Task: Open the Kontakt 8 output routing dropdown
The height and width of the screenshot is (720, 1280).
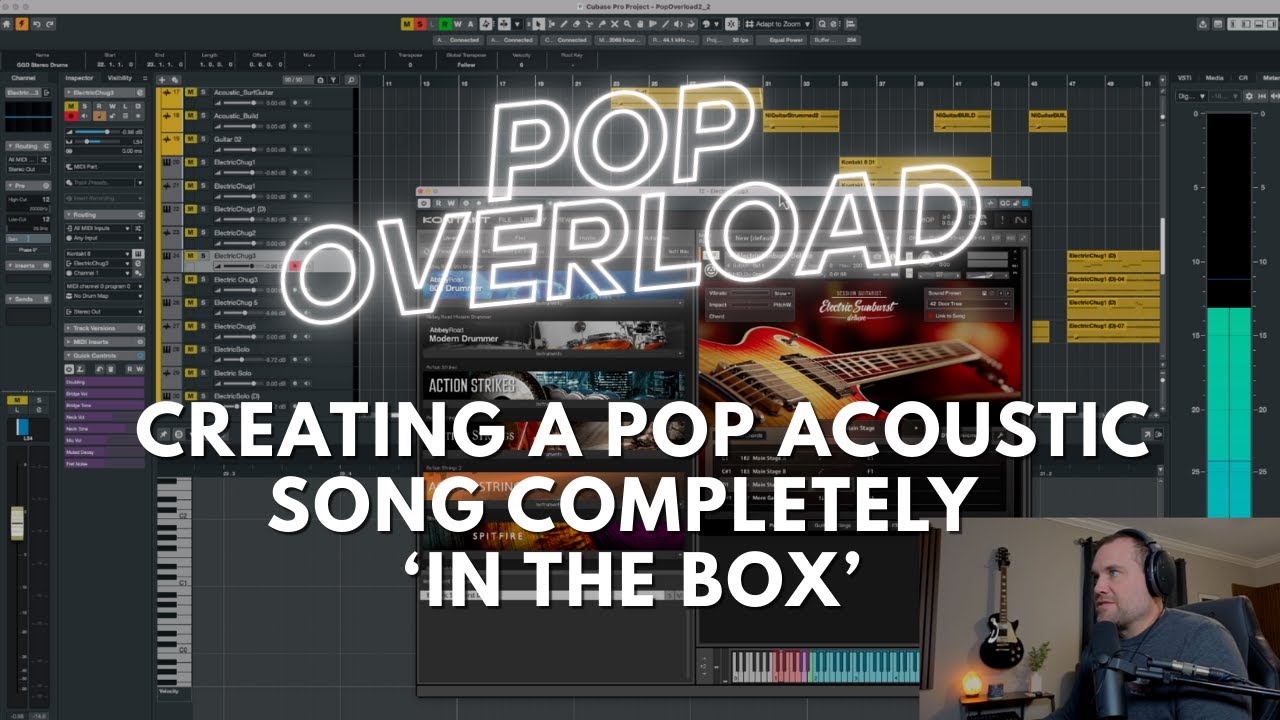Action: coord(97,254)
